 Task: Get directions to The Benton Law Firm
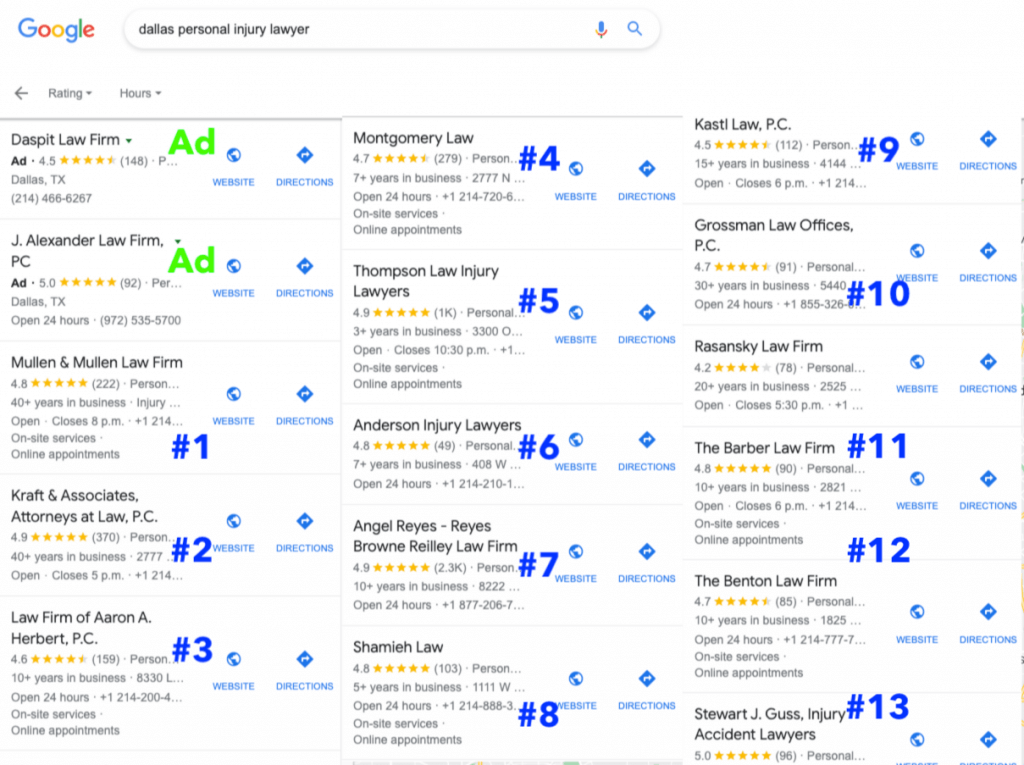[x=988, y=612]
